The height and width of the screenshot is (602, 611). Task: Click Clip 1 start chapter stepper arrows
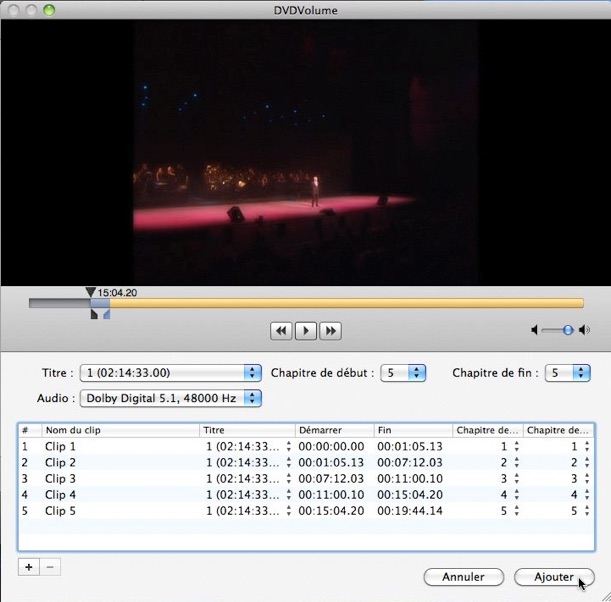[517, 447]
